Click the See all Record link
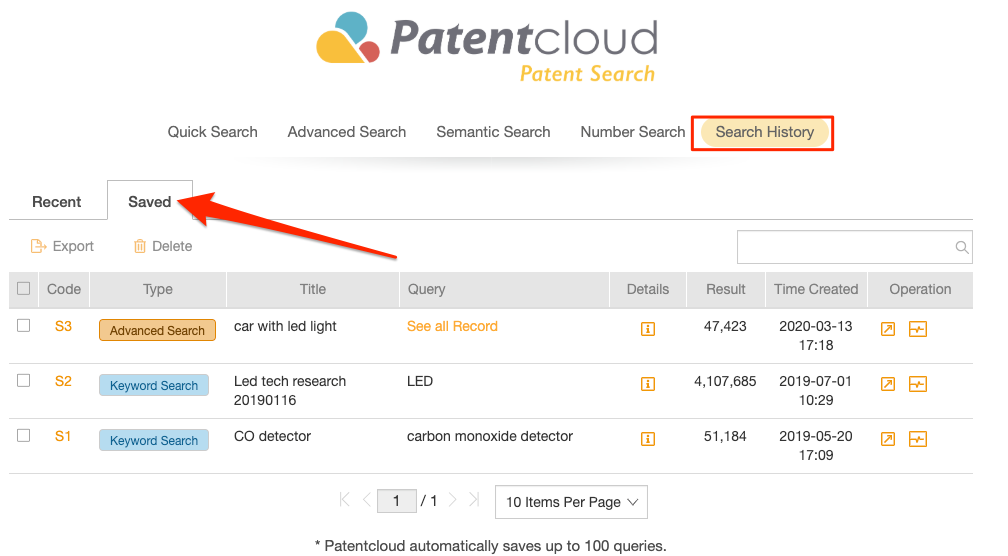Viewport: 1008px width, 556px height. (452, 326)
